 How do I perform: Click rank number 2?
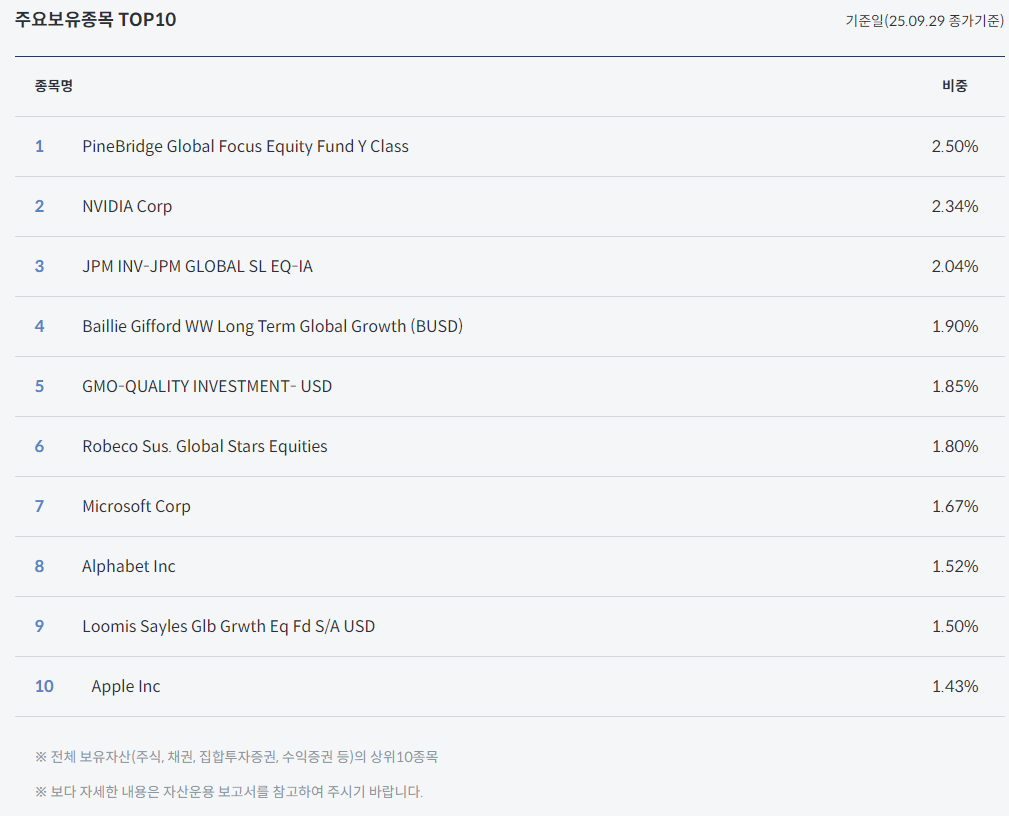[x=39, y=207]
